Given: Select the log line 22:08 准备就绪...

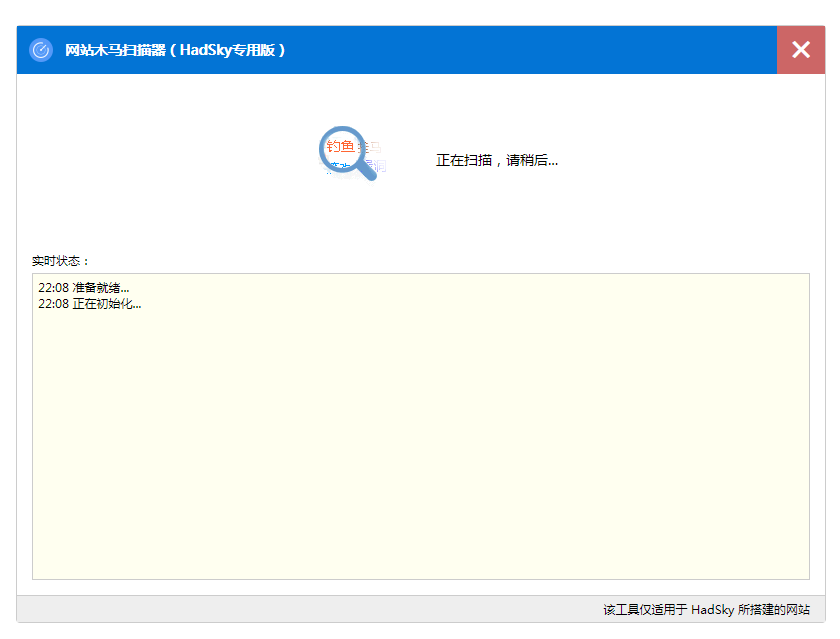Looking at the screenshot, I should [84, 288].
